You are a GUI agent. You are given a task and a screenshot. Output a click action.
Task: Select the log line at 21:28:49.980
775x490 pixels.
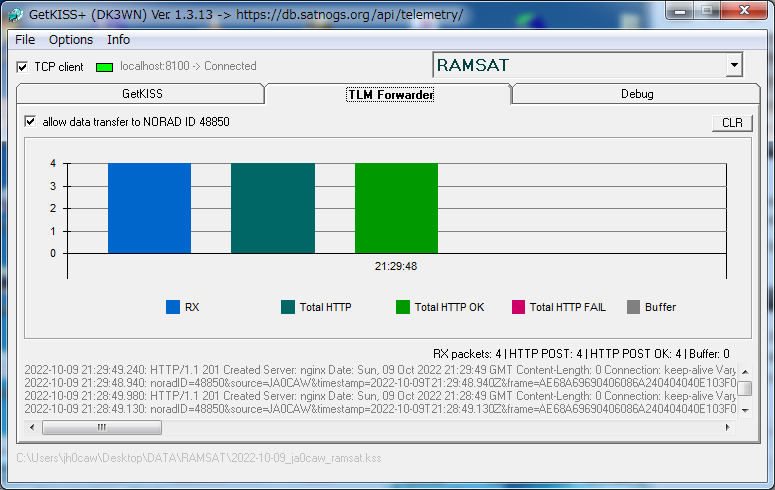(x=380, y=396)
